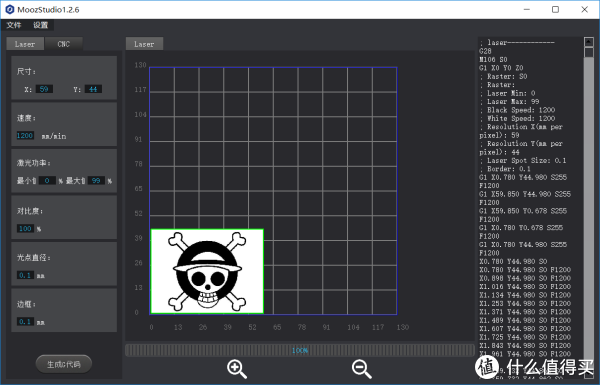600x385 pixels.
Task: Click the G-code panel scrollbar thumb
Action: pyautogui.click(x=589, y=52)
